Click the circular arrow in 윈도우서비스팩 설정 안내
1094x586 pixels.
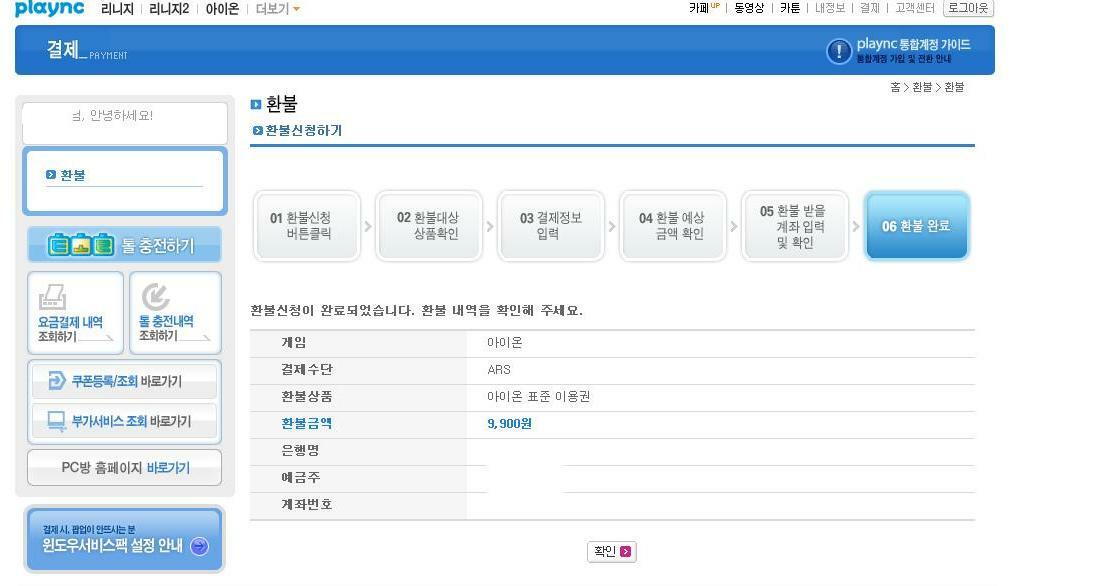click(197, 546)
